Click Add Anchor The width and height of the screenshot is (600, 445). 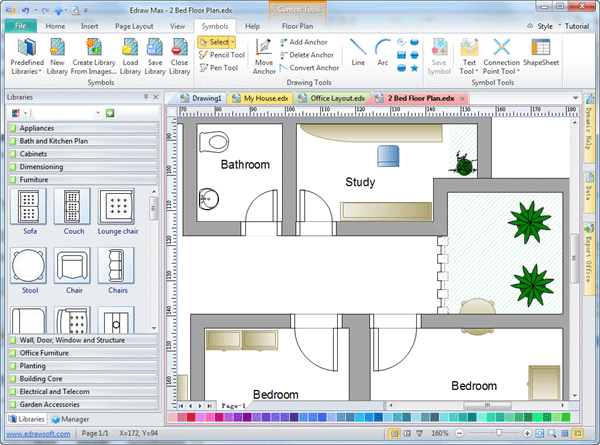click(303, 42)
